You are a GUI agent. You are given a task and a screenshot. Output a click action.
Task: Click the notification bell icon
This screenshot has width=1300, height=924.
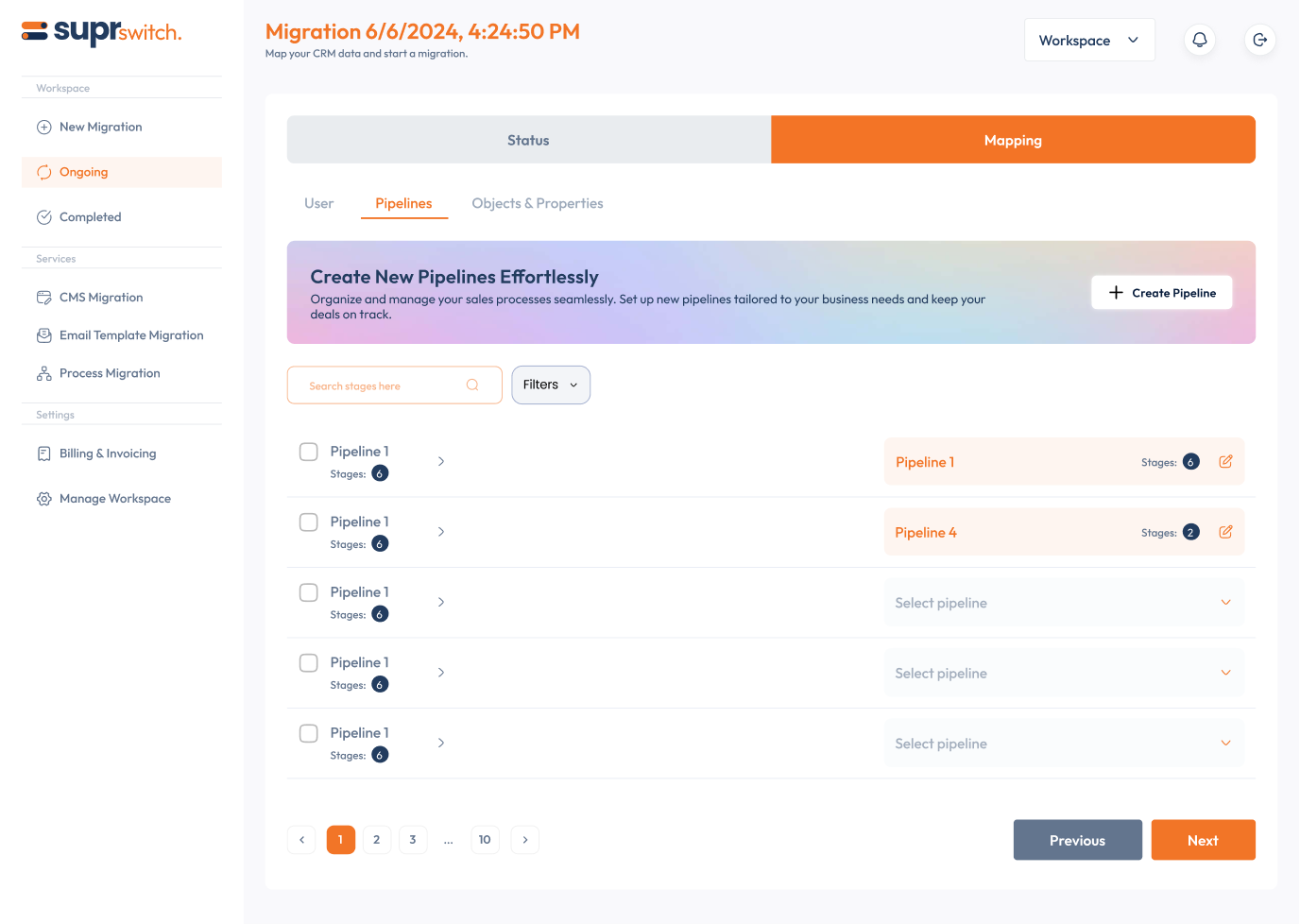click(x=1199, y=40)
